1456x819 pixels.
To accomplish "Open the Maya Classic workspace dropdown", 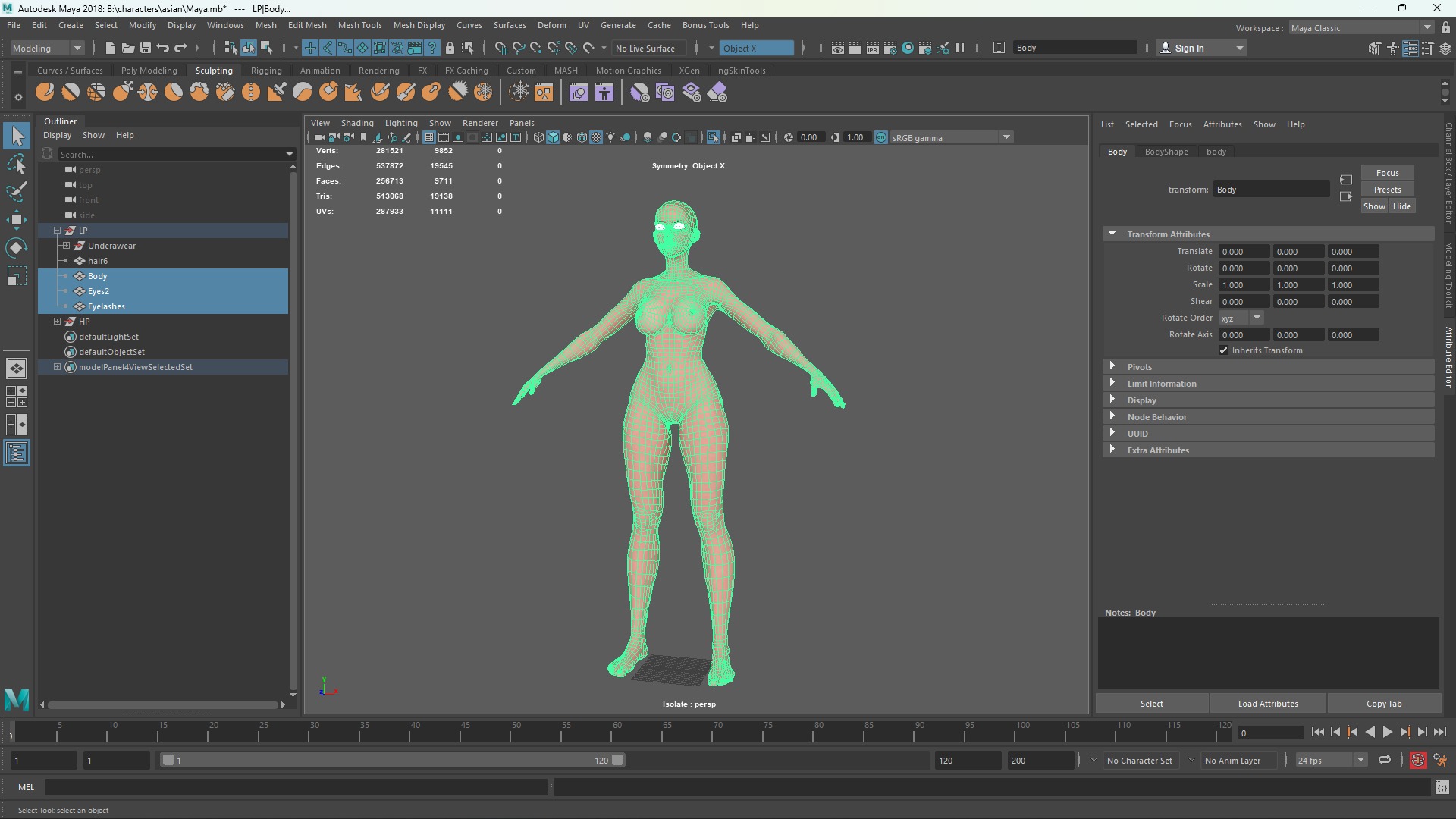I will tap(1361, 27).
